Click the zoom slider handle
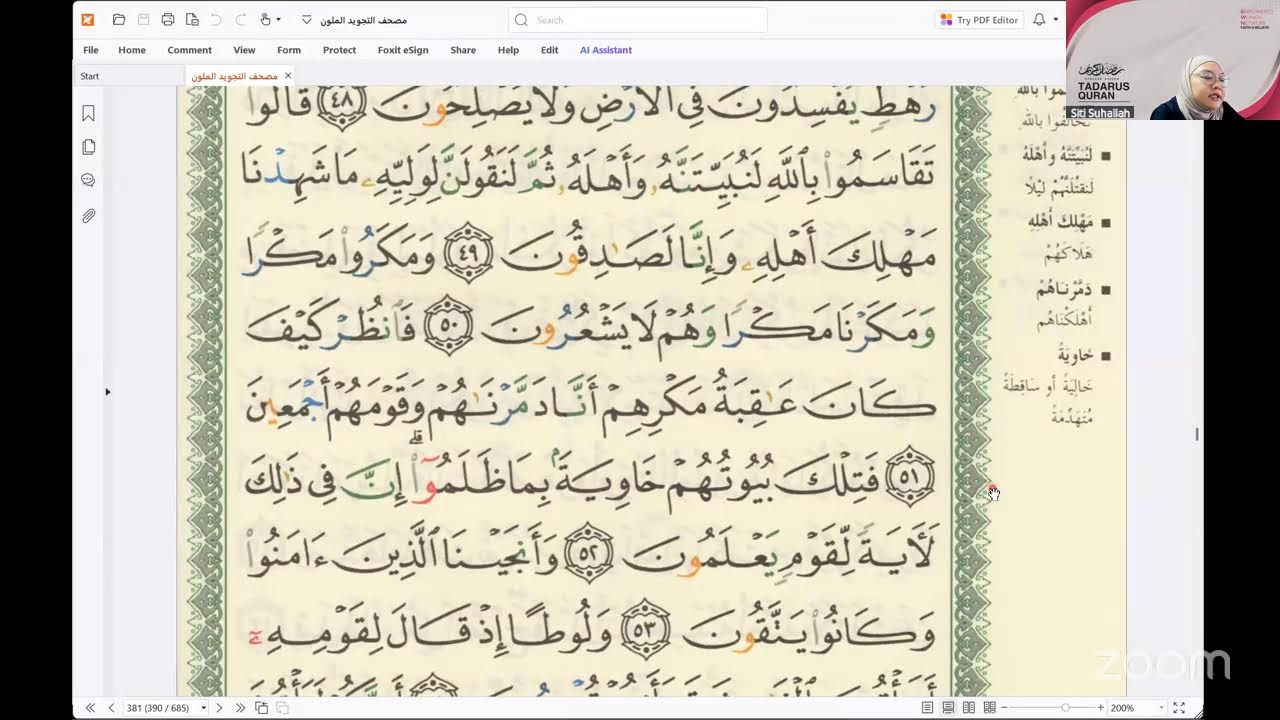 [x=1065, y=708]
